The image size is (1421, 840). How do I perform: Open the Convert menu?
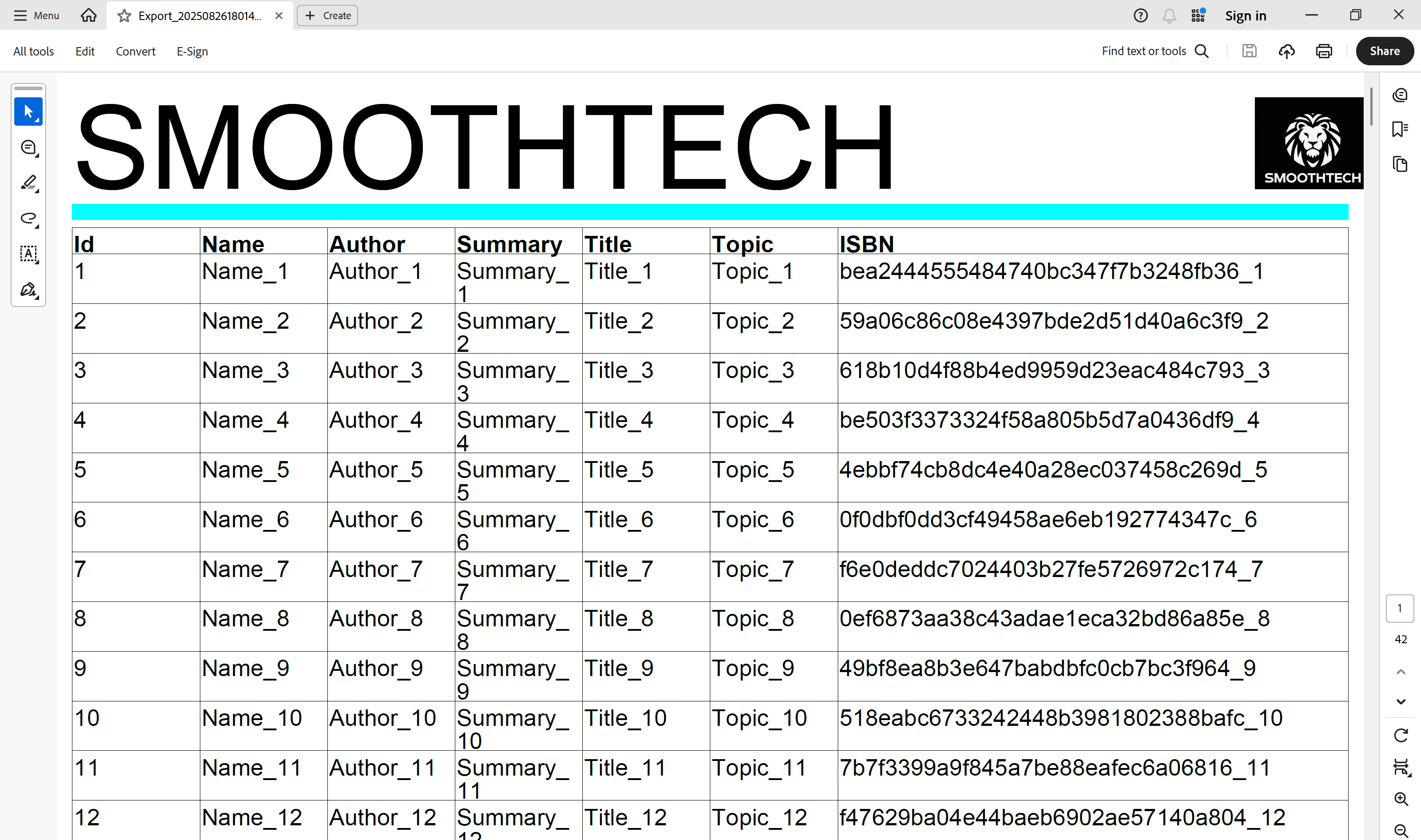click(x=135, y=52)
